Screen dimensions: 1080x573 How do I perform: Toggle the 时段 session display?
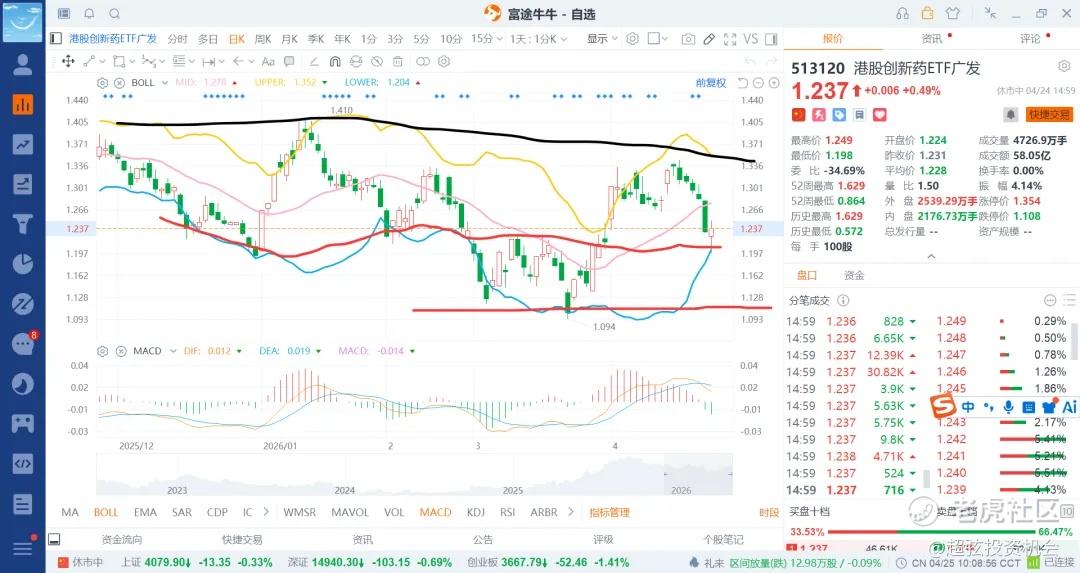(769, 512)
